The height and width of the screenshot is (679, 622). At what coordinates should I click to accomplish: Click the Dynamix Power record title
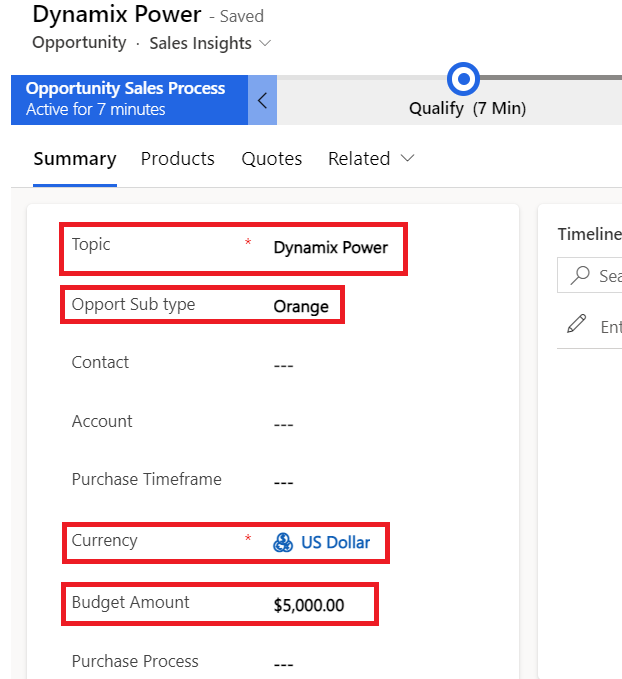117,15
